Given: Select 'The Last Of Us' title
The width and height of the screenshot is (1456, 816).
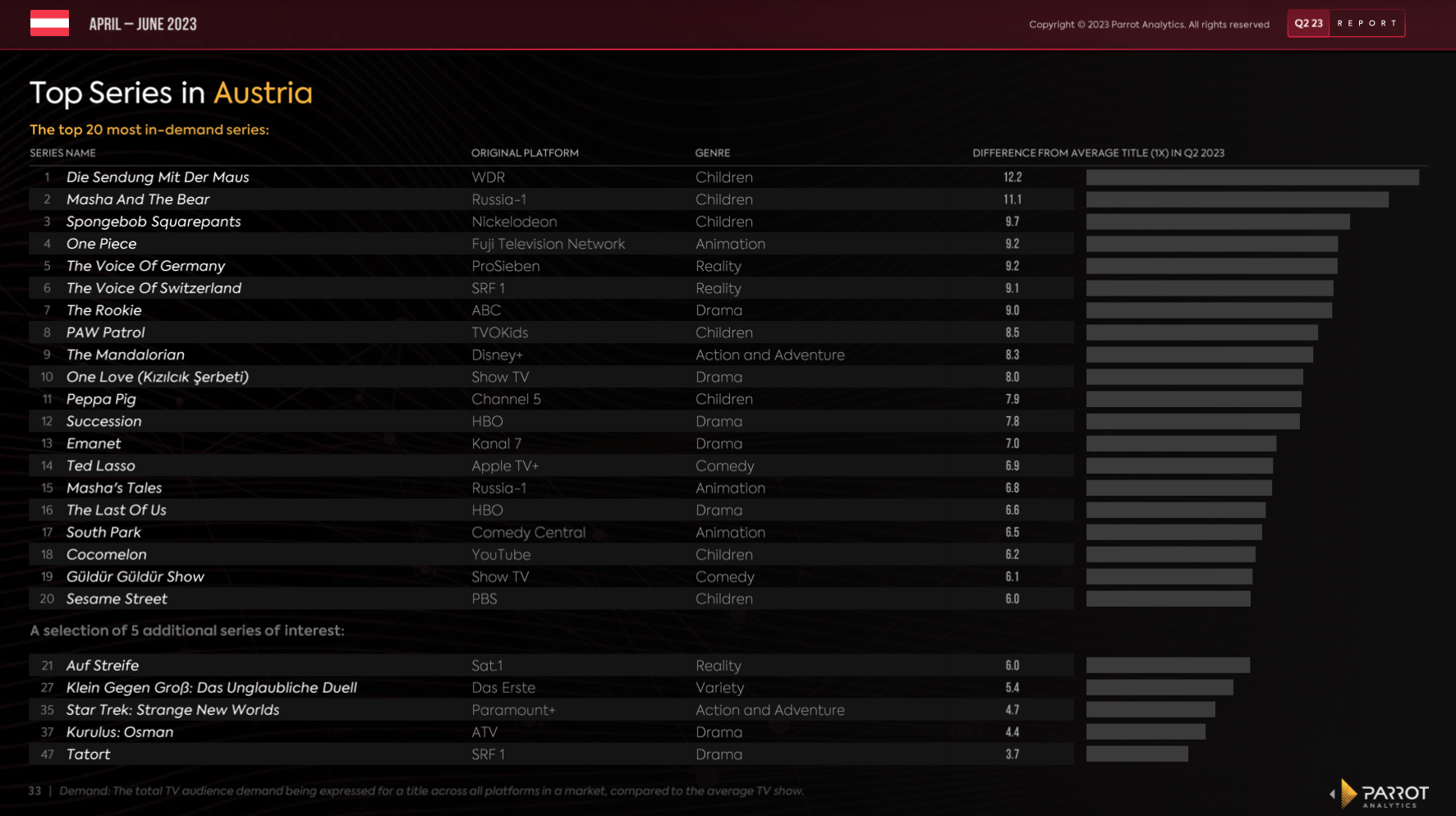Looking at the screenshot, I should pyautogui.click(x=117, y=510).
